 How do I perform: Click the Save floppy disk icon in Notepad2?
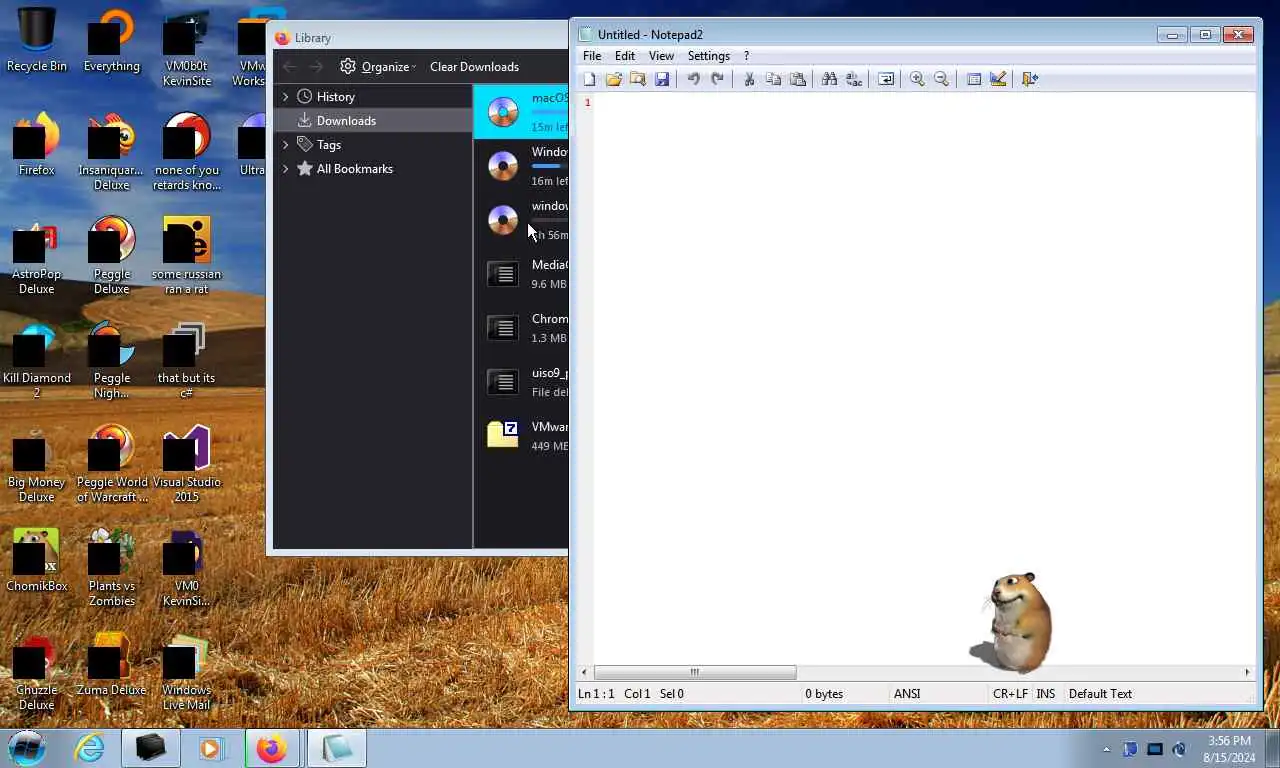(x=661, y=79)
